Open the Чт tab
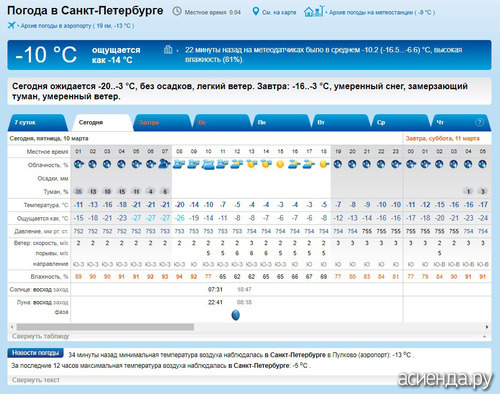 click(460, 122)
